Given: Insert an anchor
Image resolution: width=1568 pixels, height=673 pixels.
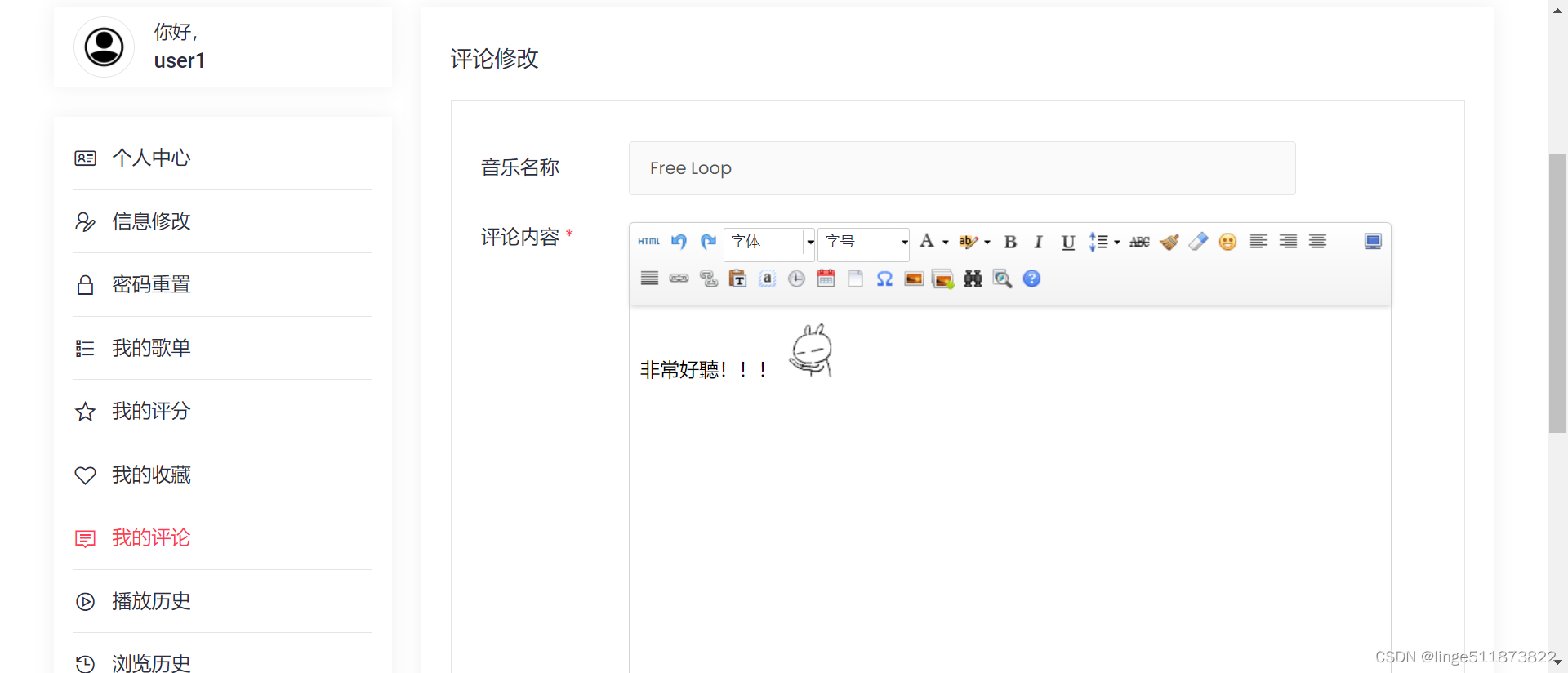Looking at the screenshot, I should (767, 279).
